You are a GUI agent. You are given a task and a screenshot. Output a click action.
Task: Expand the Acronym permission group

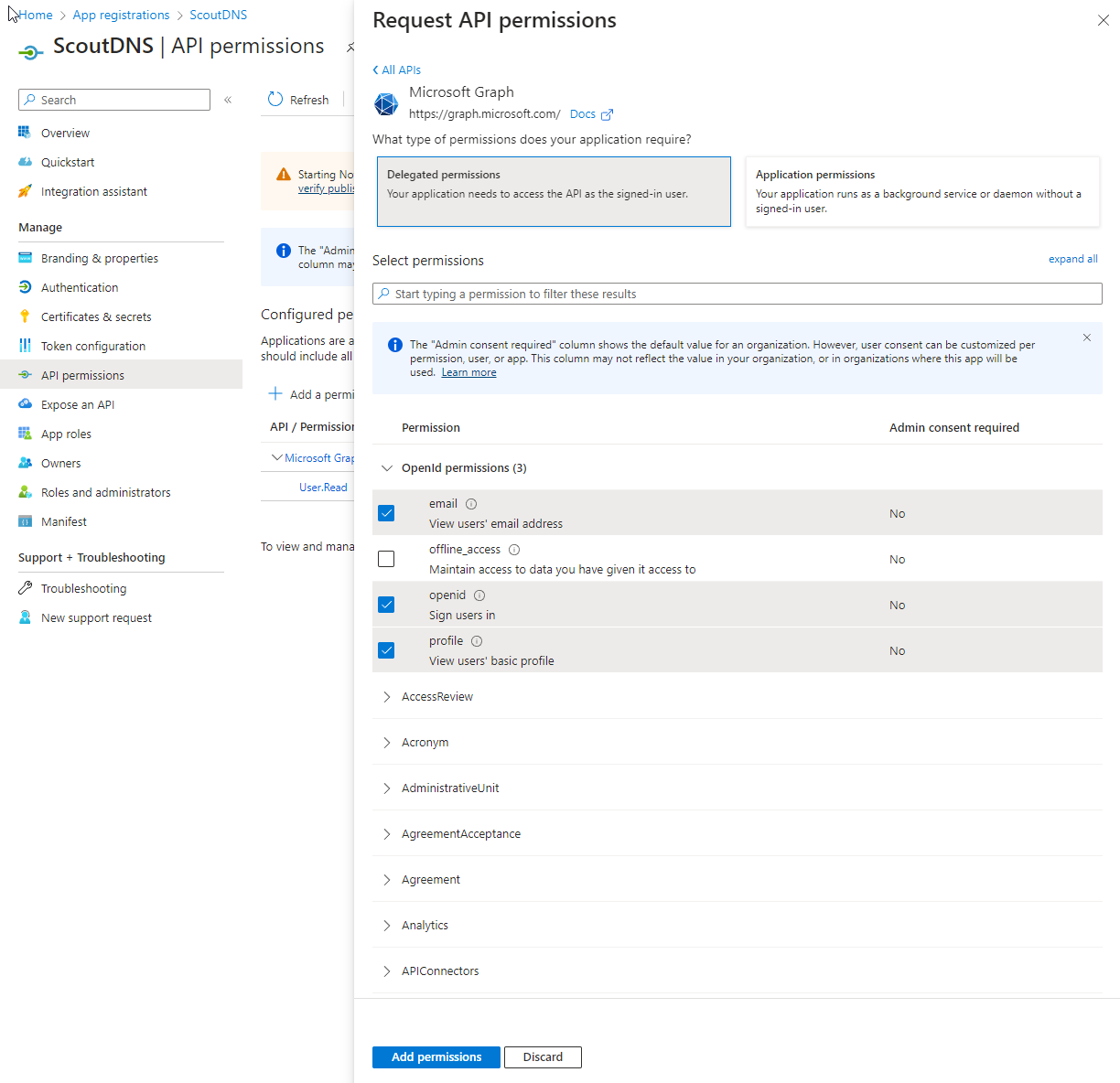386,743
